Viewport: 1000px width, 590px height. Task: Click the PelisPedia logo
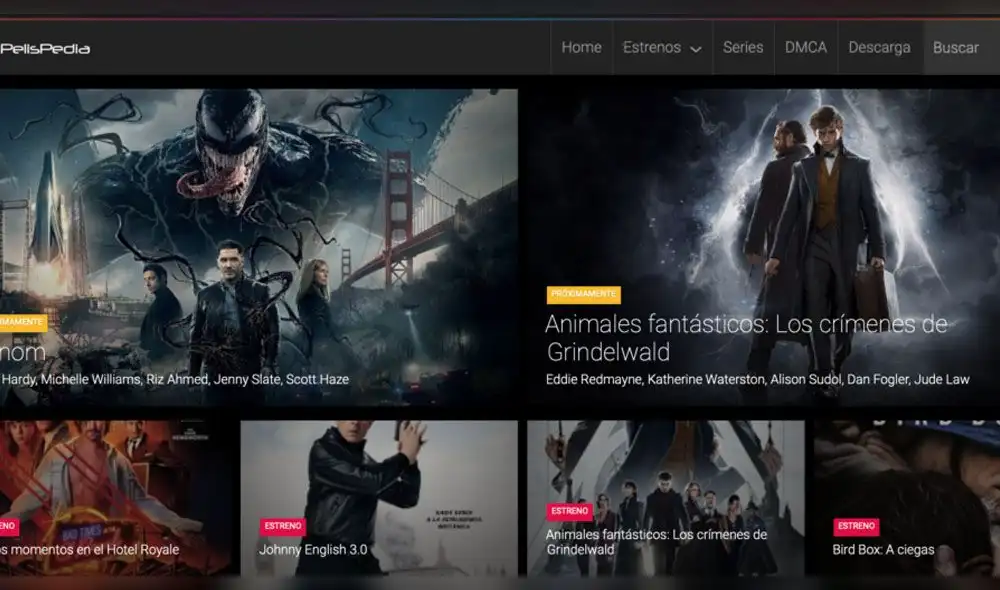[x=45, y=48]
